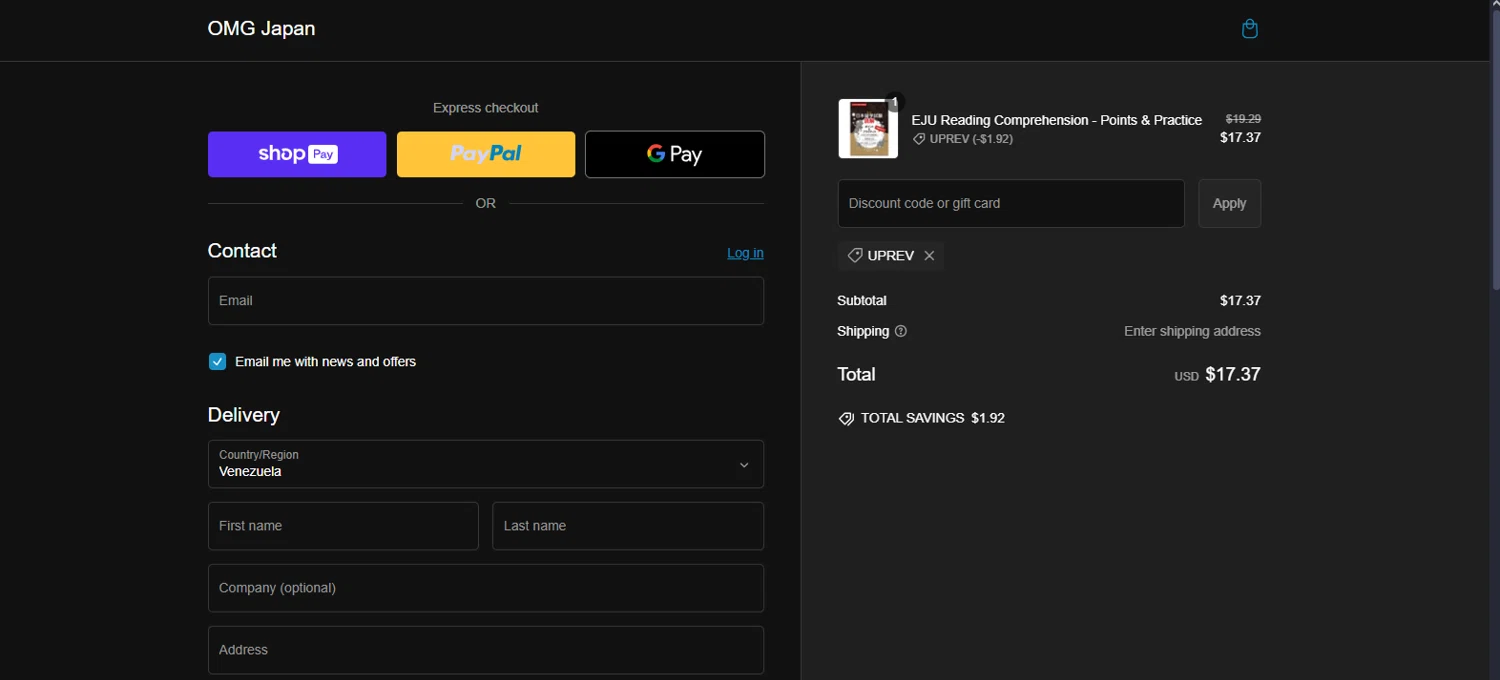Remove the UPREV discount code with X
The width and height of the screenshot is (1500, 680).
click(x=929, y=256)
